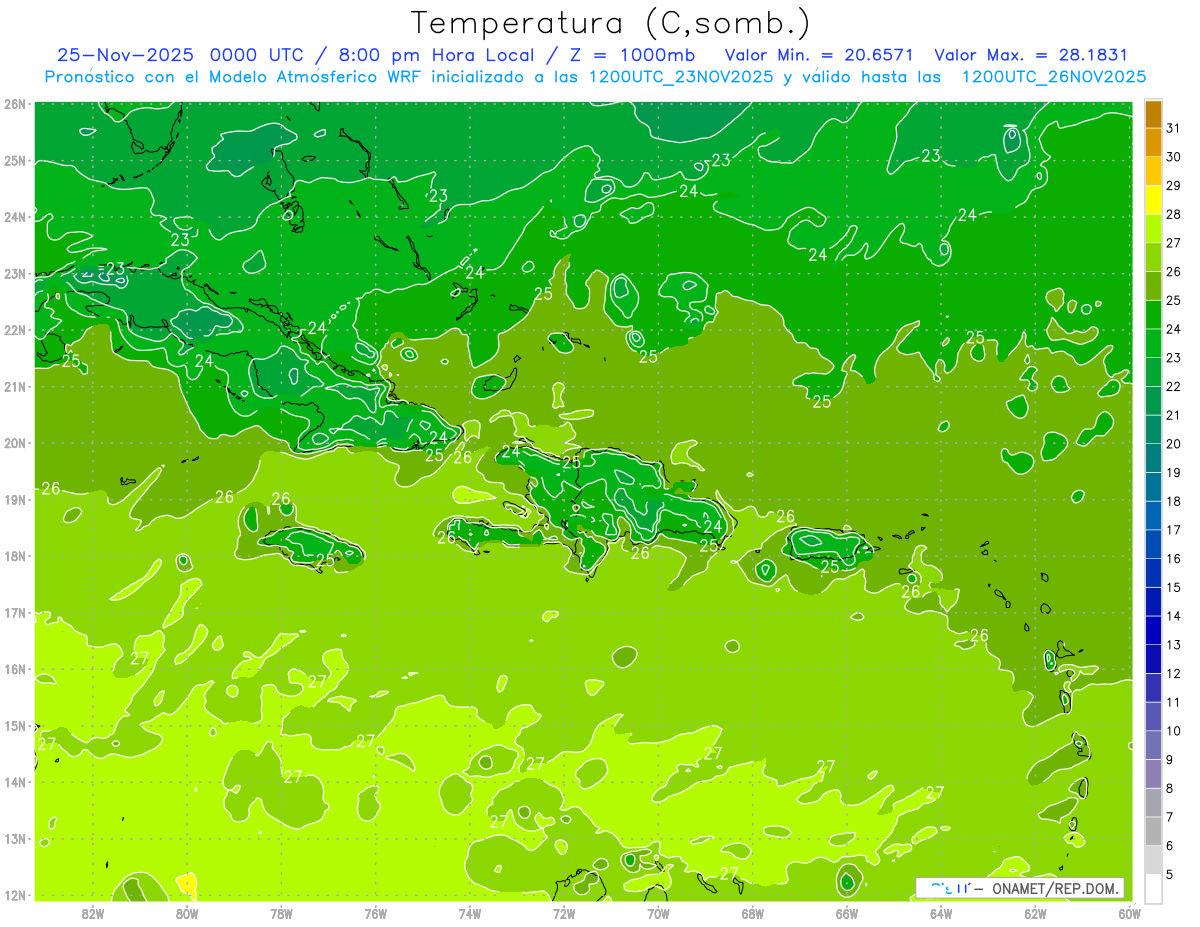Viewport: 1200px width, 927px height.
Task: Click the '25N' latitude axis label
Action: (x=15, y=160)
